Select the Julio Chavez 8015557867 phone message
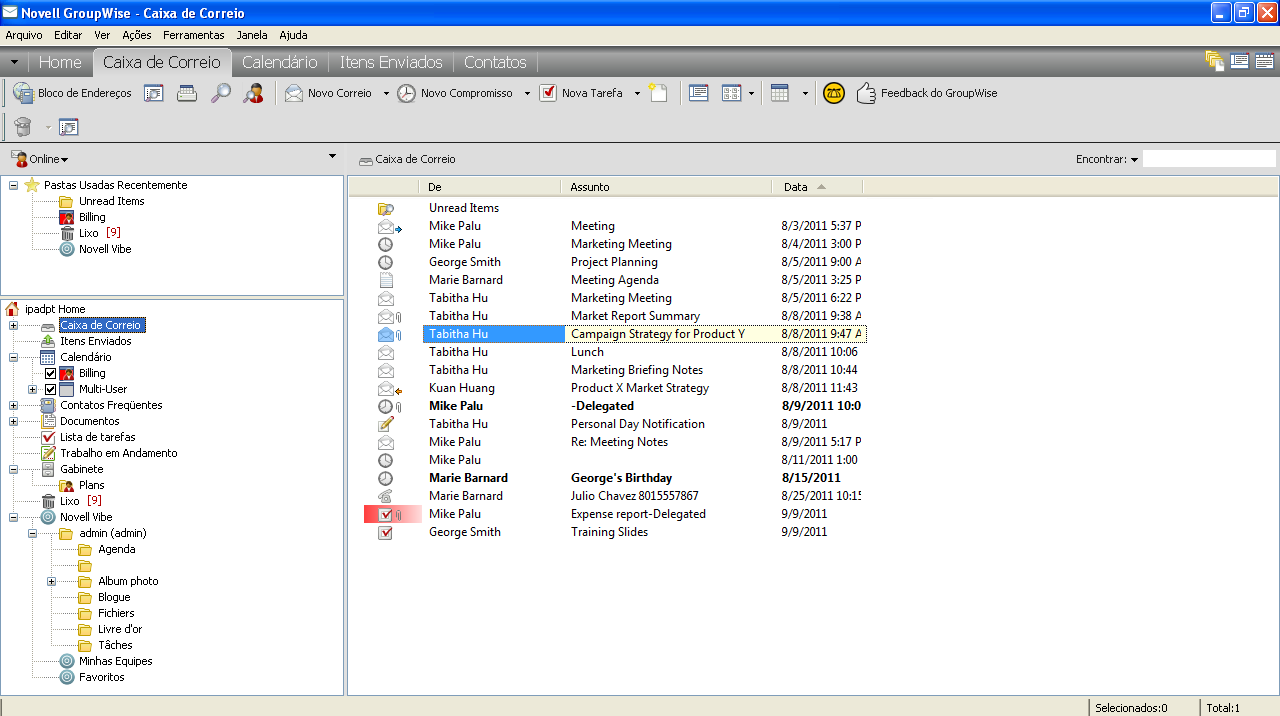The width and height of the screenshot is (1280, 716). pyautogui.click(x=634, y=496)
